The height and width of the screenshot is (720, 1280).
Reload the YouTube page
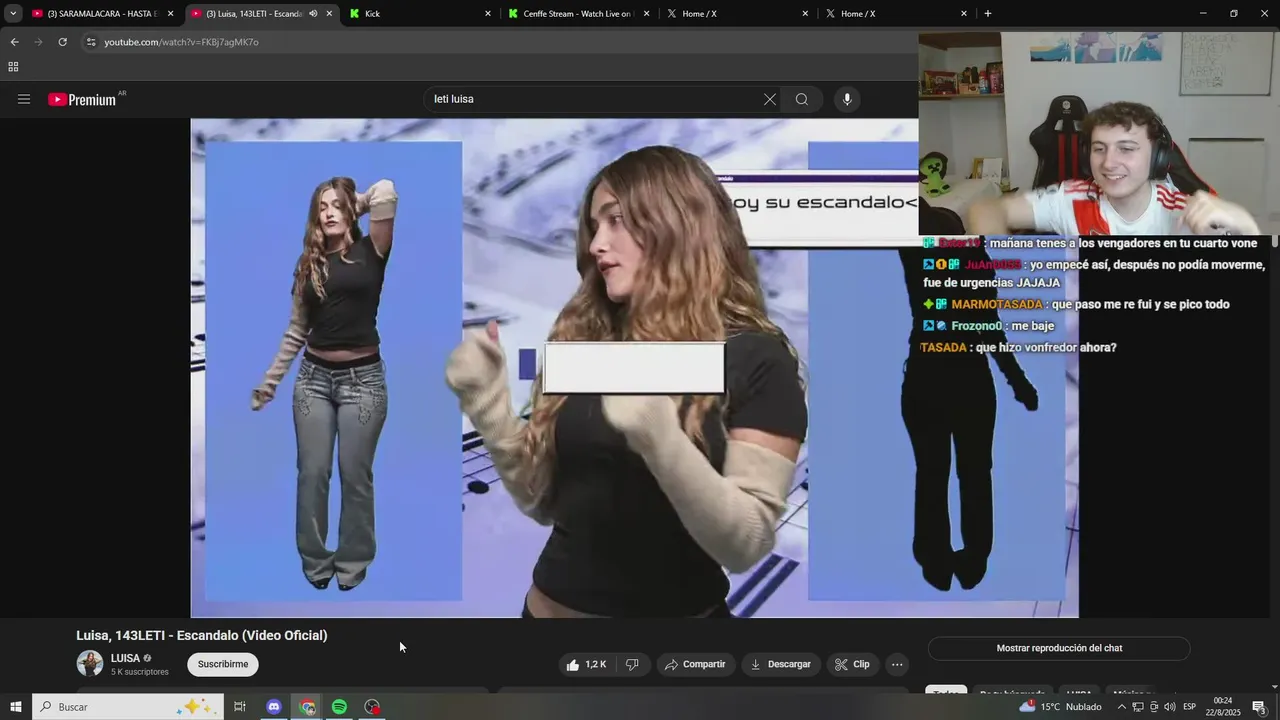point(62,42)
